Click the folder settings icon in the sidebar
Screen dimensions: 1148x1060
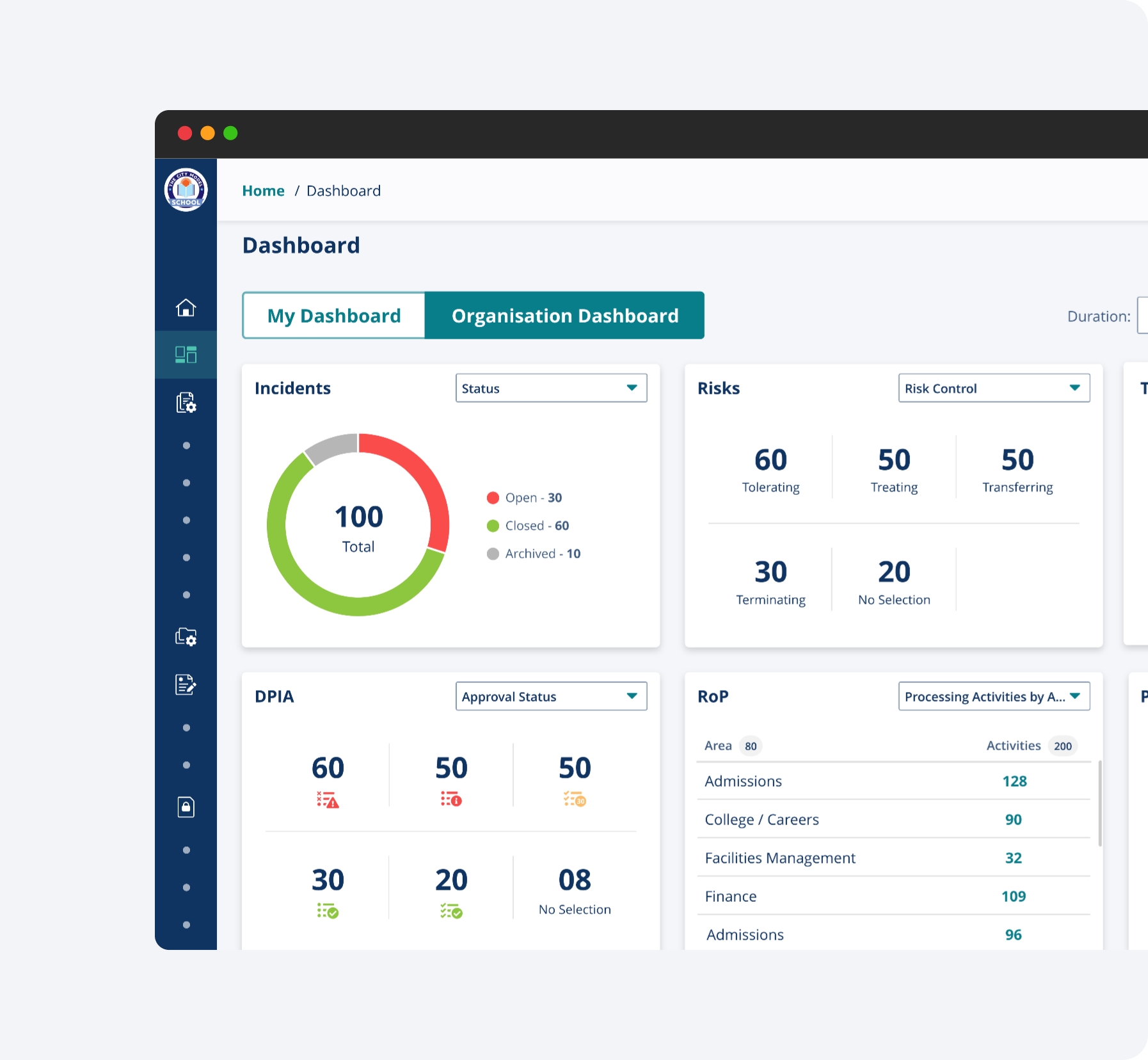click(186, 636)
